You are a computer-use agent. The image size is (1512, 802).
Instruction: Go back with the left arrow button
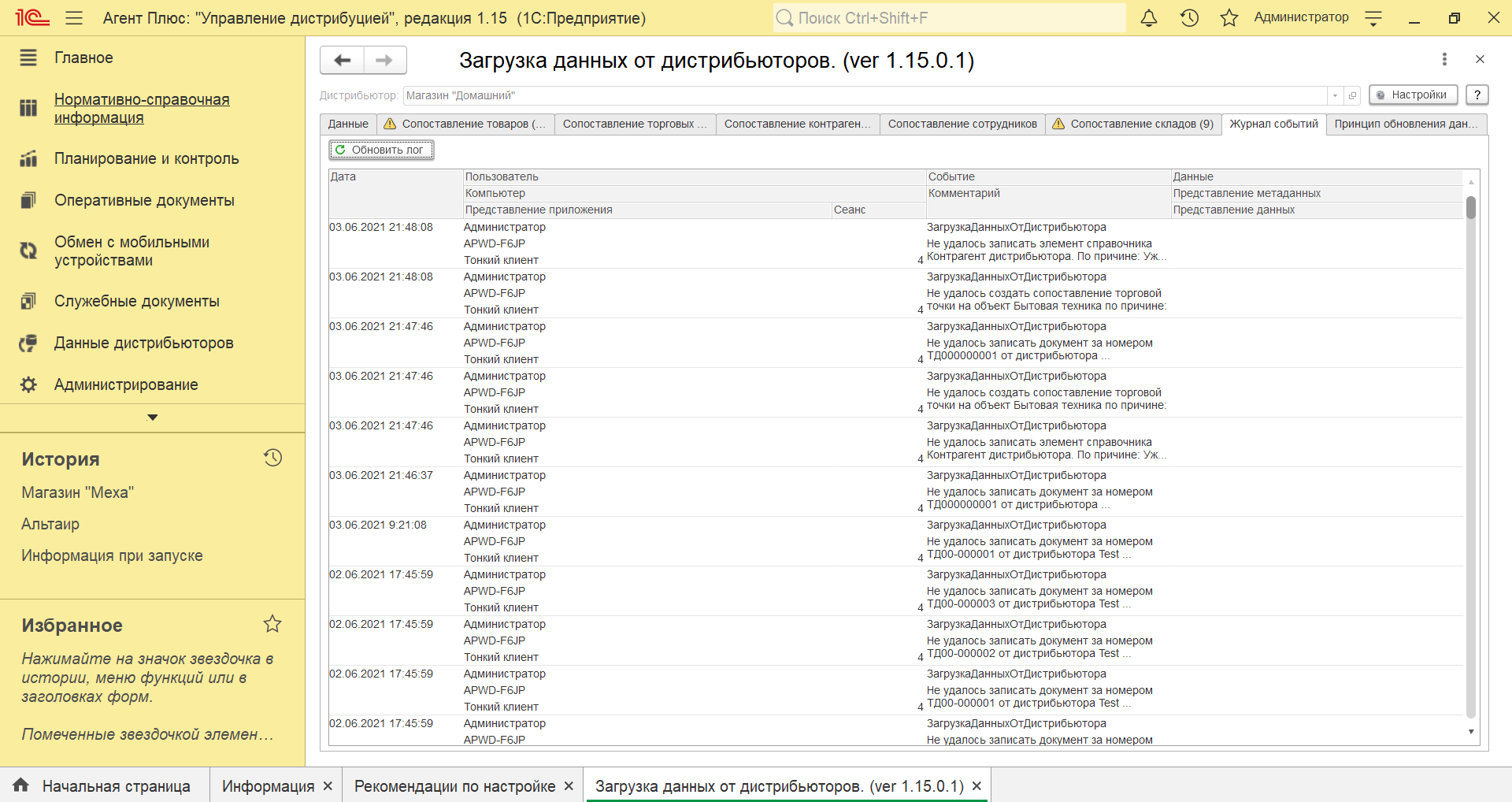343,60
